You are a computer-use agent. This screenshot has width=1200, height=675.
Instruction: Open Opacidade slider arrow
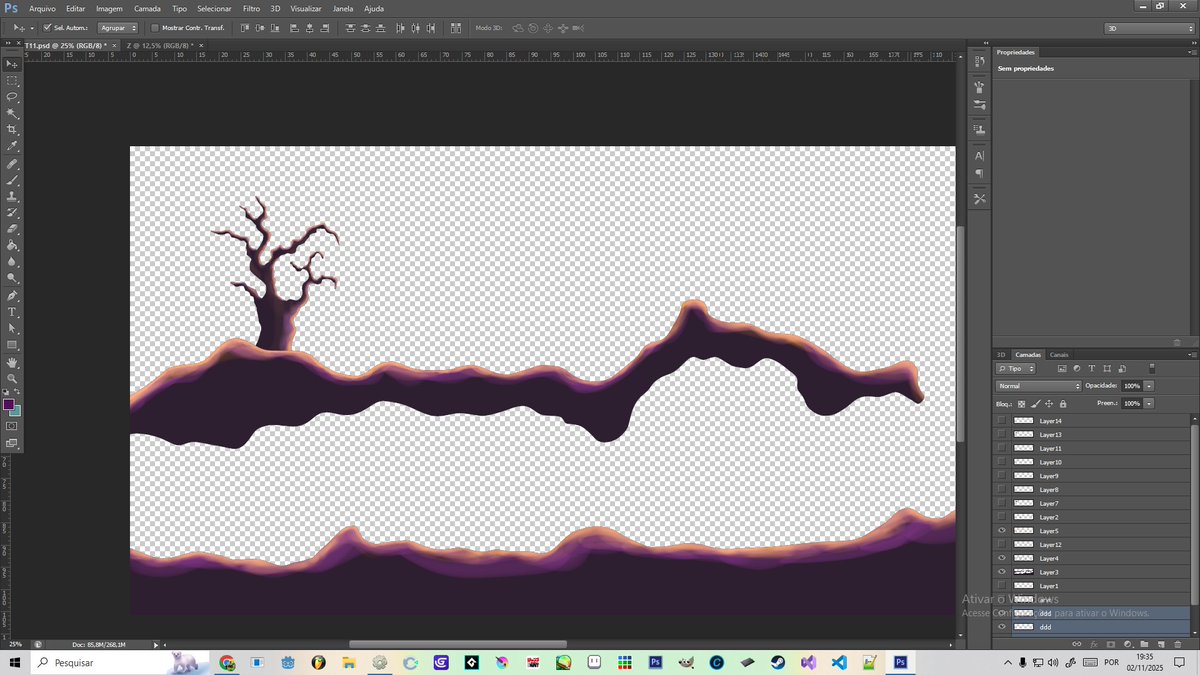tap(1149, 386)
